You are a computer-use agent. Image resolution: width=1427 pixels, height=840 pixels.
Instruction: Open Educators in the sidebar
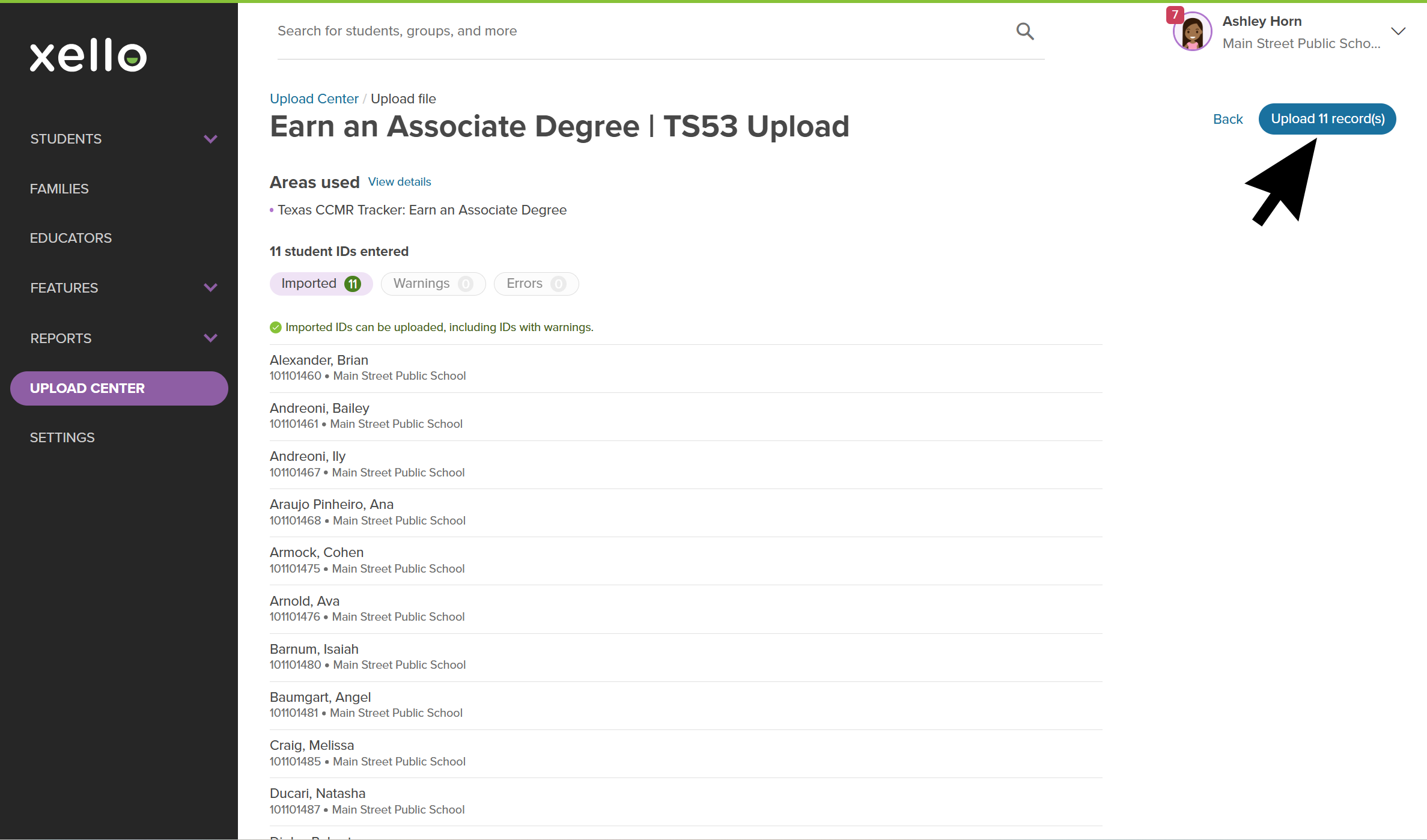pos(71,238)
